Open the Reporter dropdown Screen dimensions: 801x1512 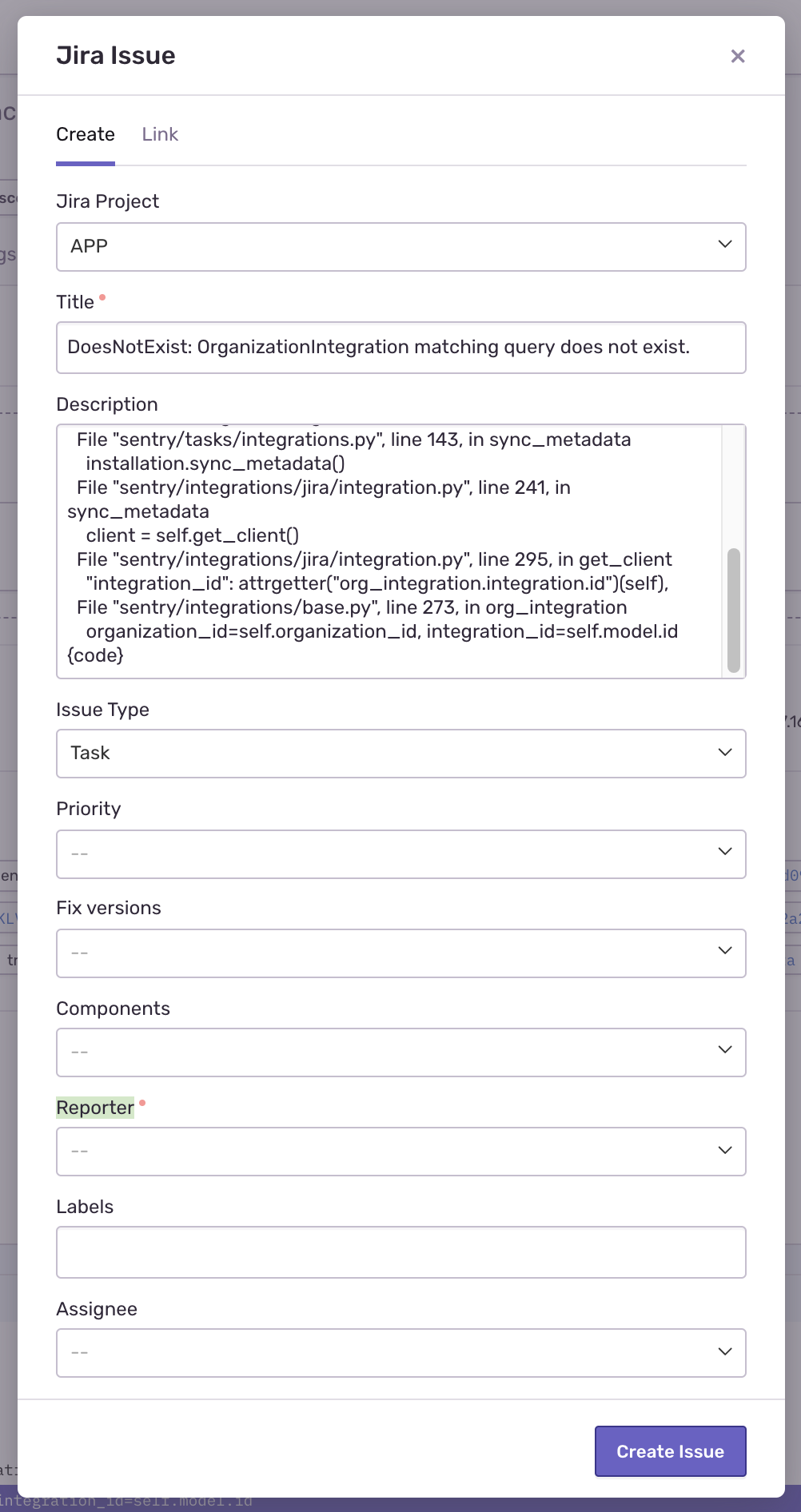pyautogui.click(x=401, y=1152)
